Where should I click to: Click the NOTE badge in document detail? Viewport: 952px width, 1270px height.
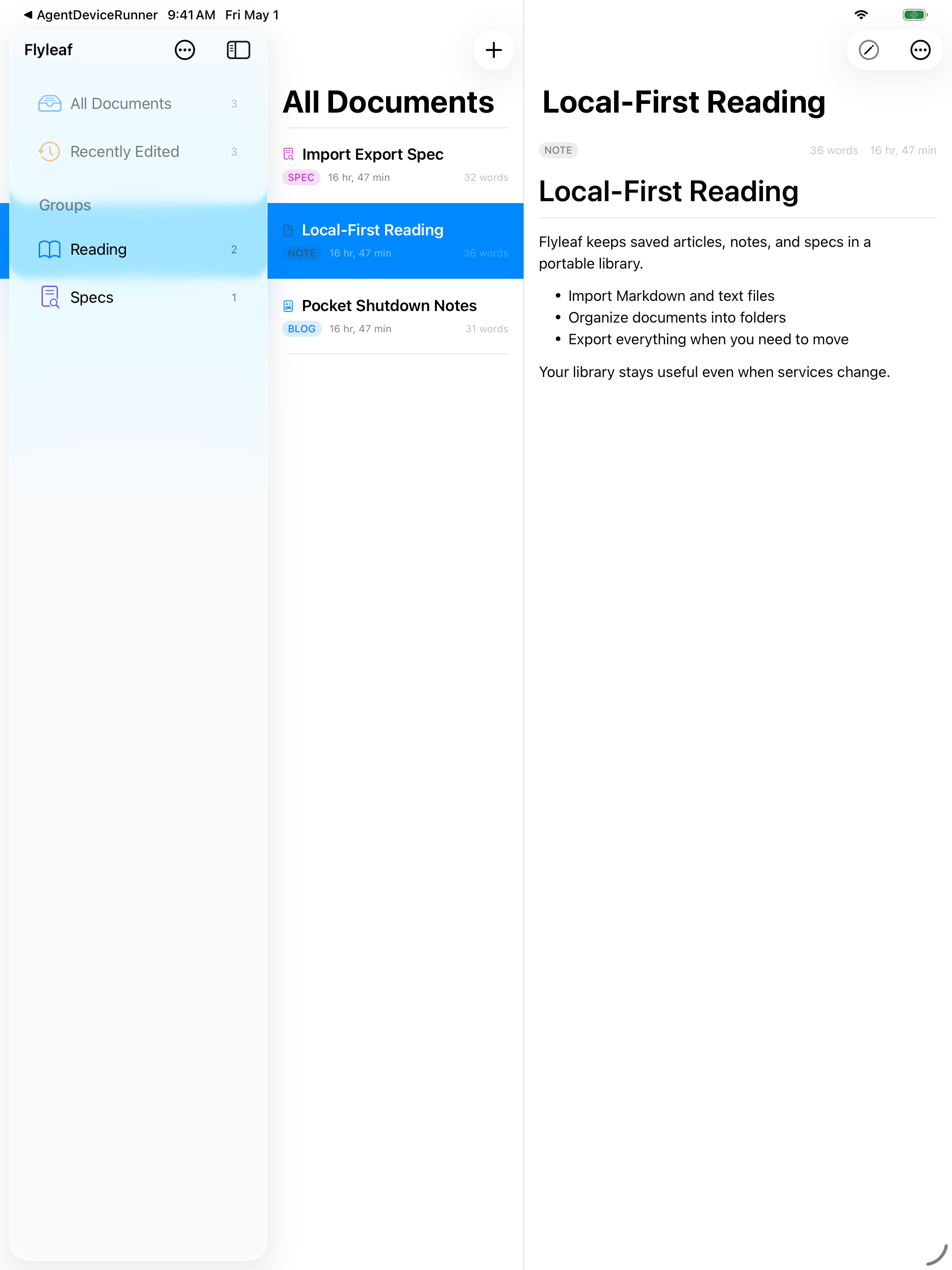(559, 150)
